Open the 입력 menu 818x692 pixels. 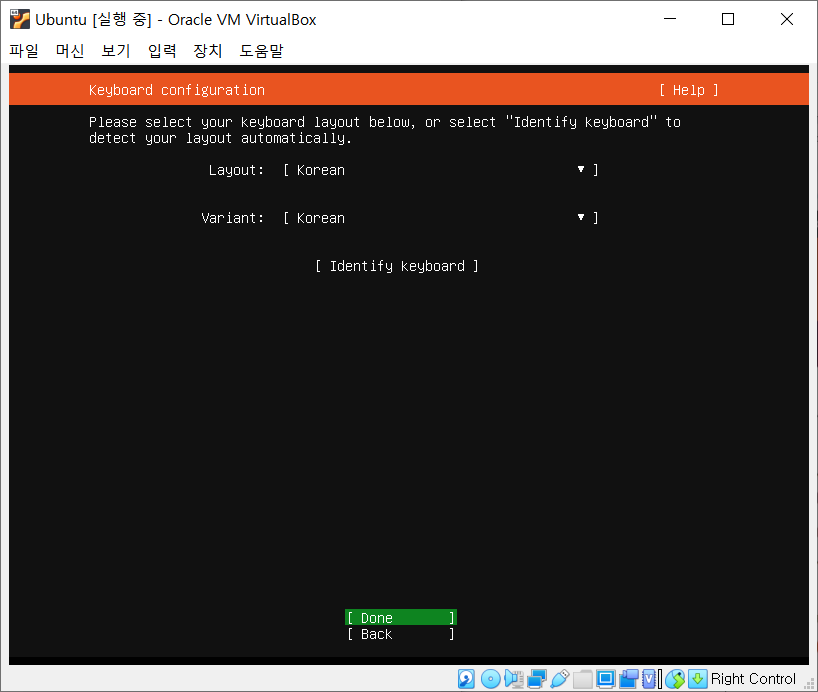(162, 51)
